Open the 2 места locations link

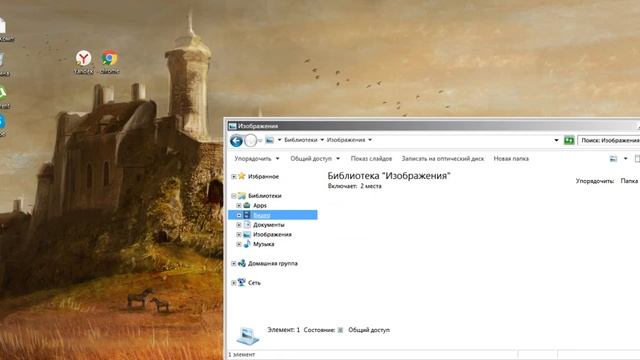pyautogui.click(x=371, y=186)
